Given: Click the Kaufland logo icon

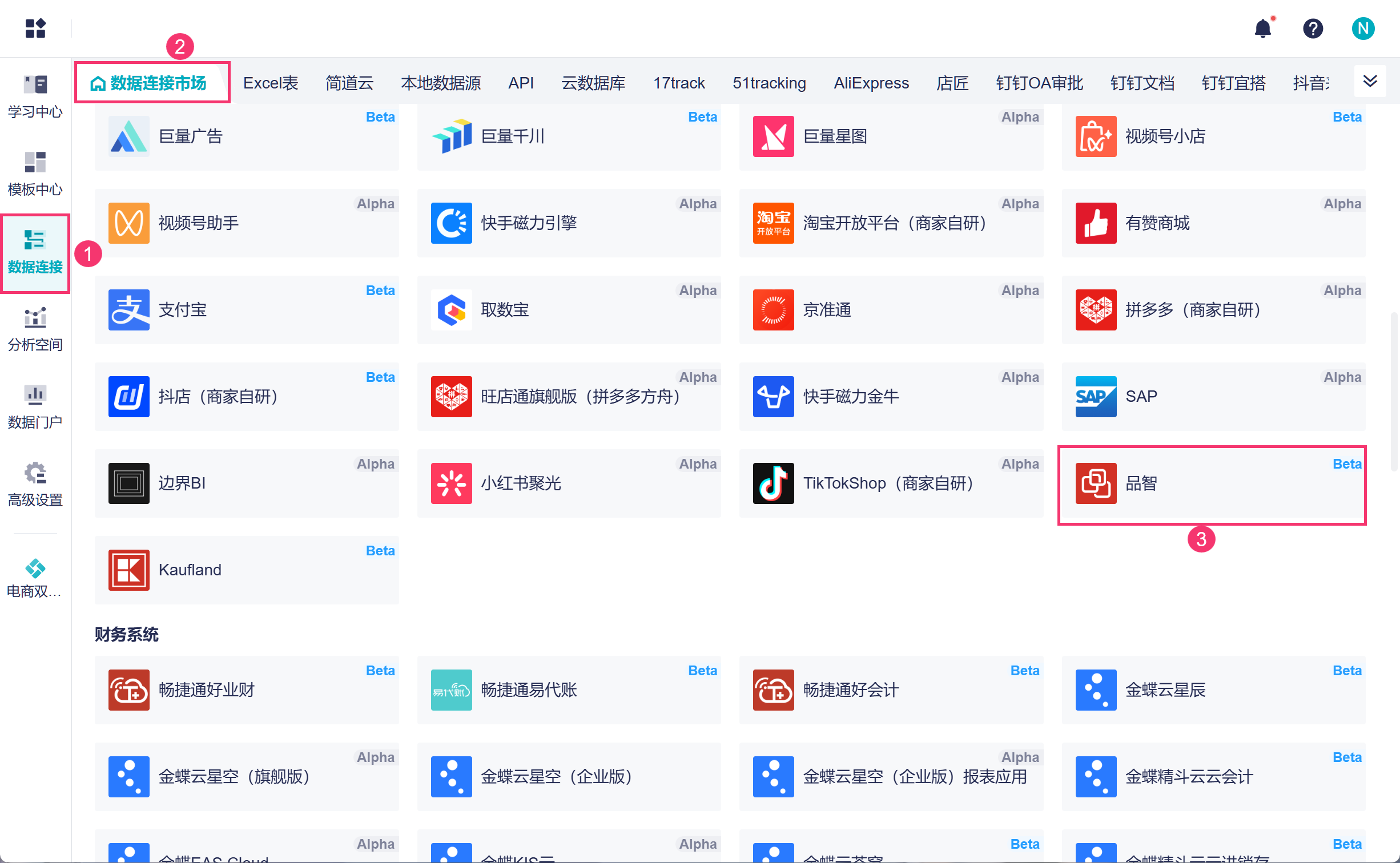Looking at the screenshot, I should pos(129,570).
